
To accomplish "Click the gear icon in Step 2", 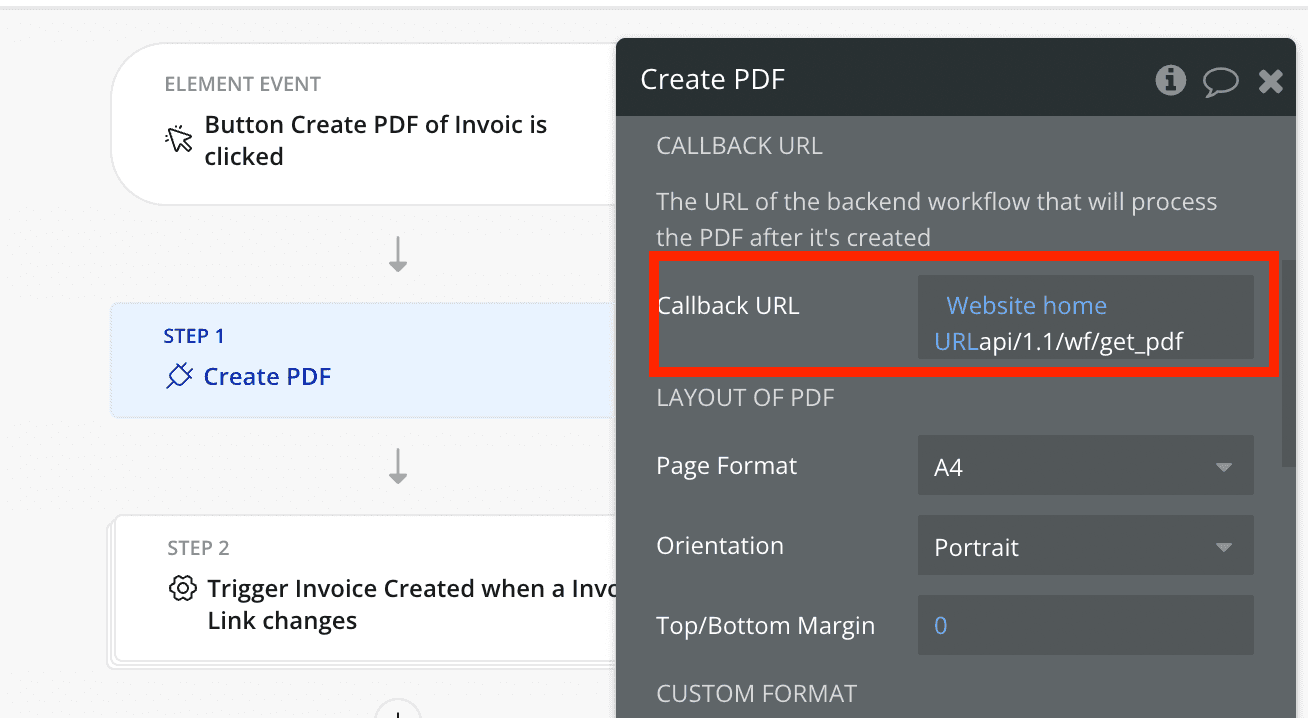I will point(182,589).
